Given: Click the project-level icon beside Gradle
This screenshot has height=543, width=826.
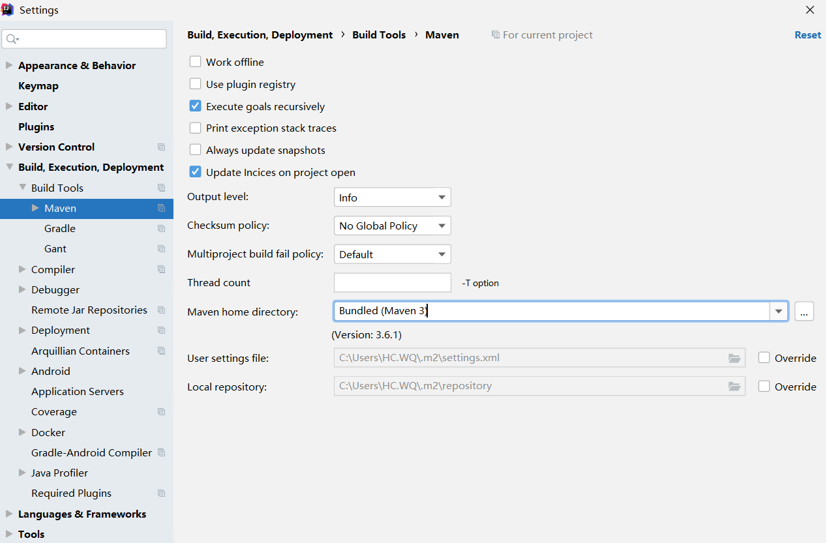Looking at the screenshot, I should [x=161, y=229].
